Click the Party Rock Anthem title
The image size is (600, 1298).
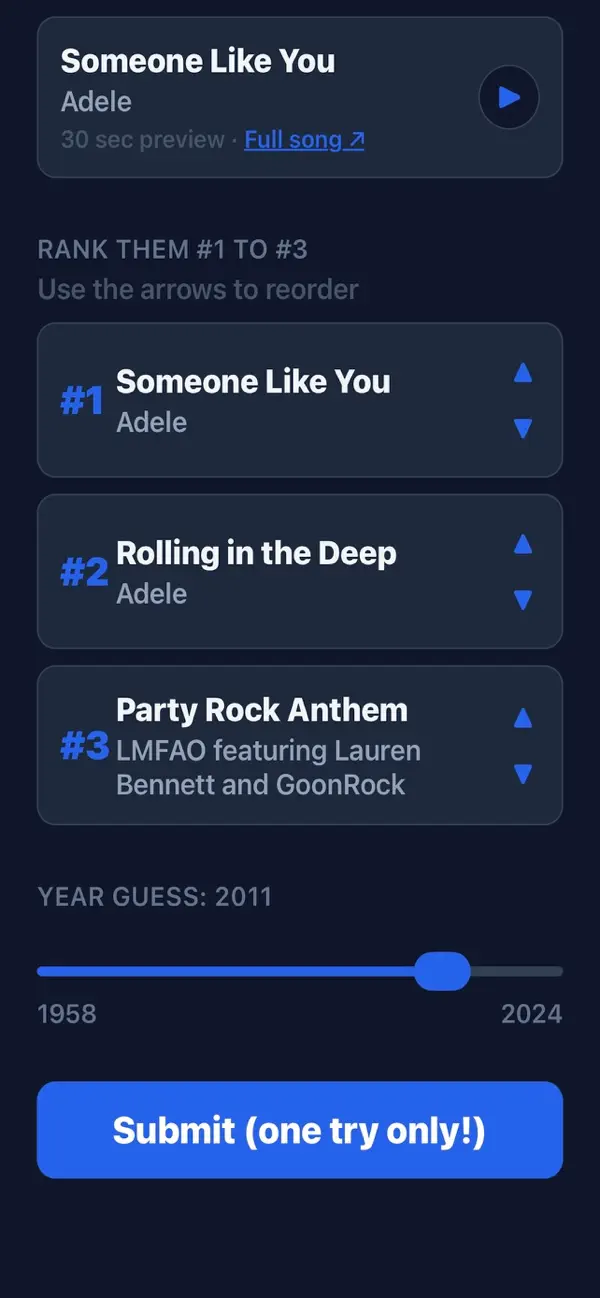(262, 710)
